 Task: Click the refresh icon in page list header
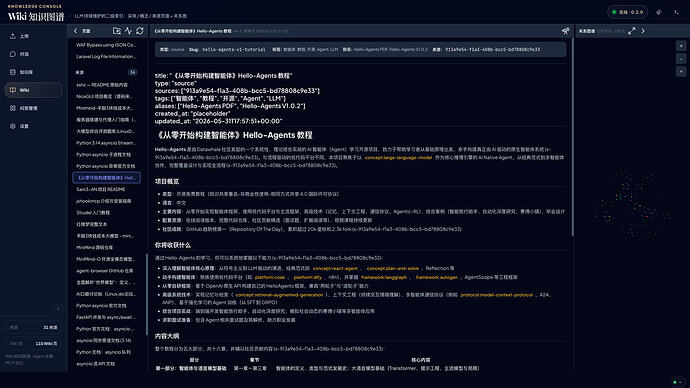140,31
